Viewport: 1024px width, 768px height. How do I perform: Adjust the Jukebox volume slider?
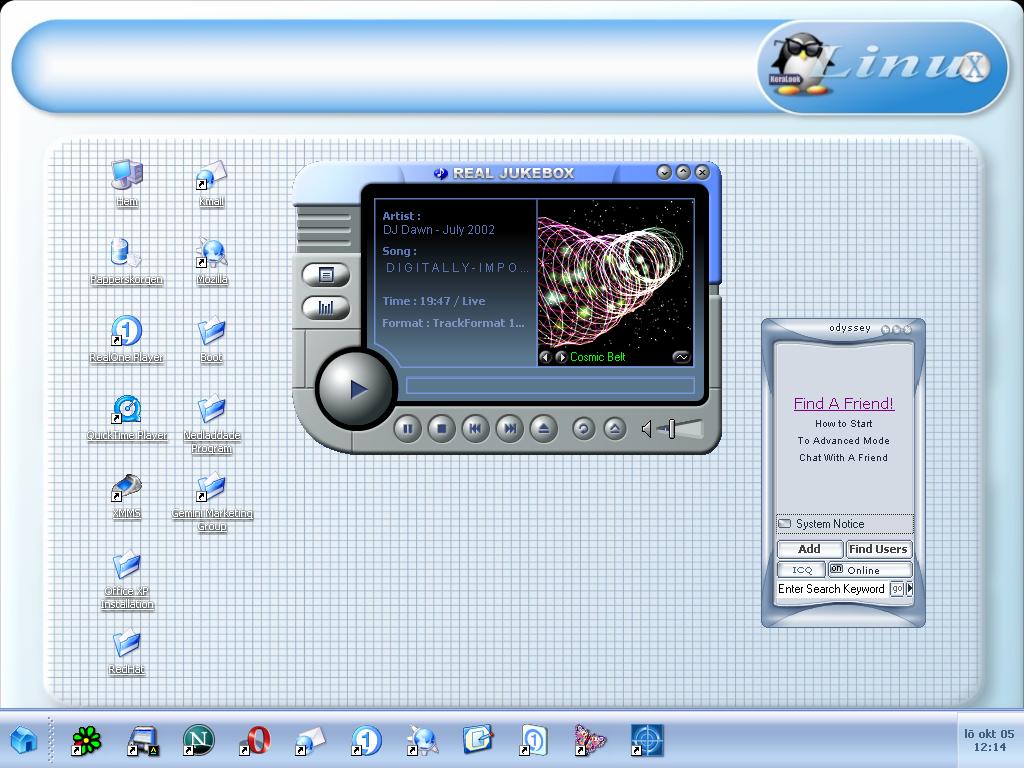click(672, 429)
